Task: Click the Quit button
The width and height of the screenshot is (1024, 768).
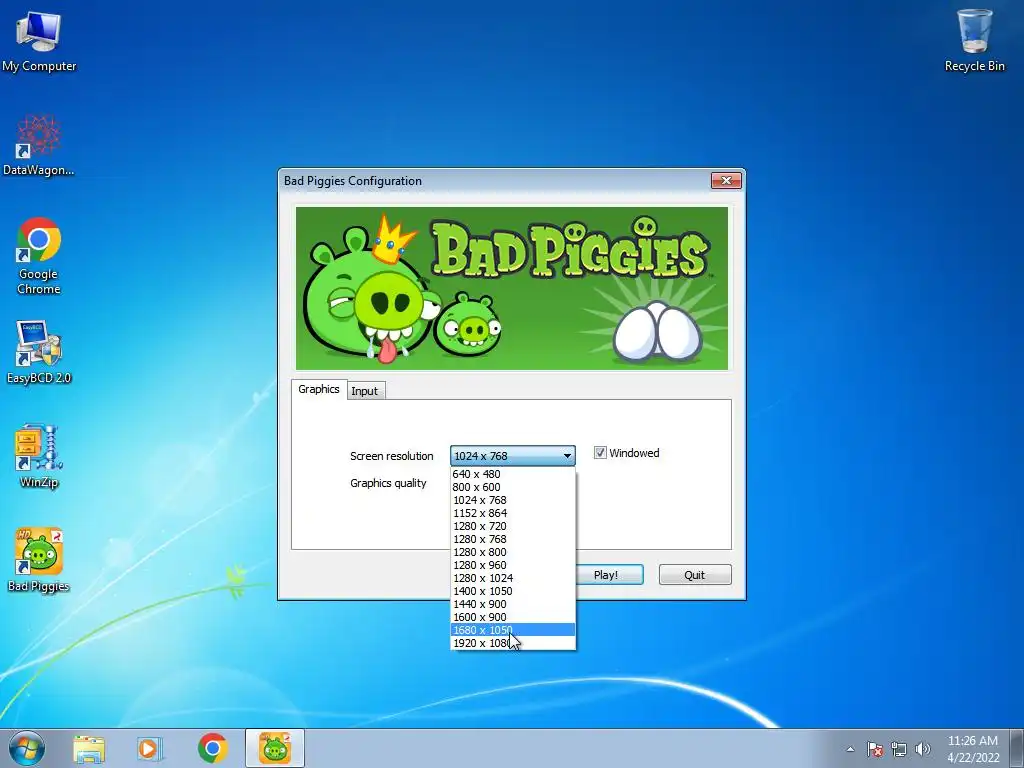Action: click(695, 575)
